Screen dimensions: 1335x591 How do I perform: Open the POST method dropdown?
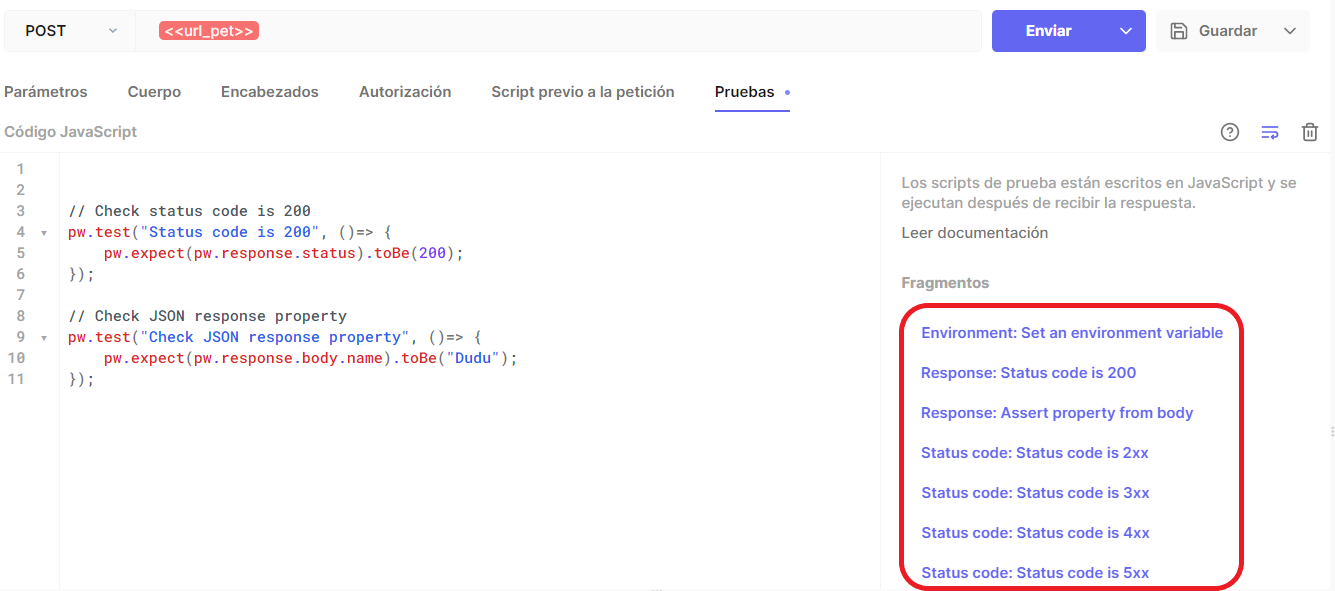pyautogui.click(x=70, y=31)
